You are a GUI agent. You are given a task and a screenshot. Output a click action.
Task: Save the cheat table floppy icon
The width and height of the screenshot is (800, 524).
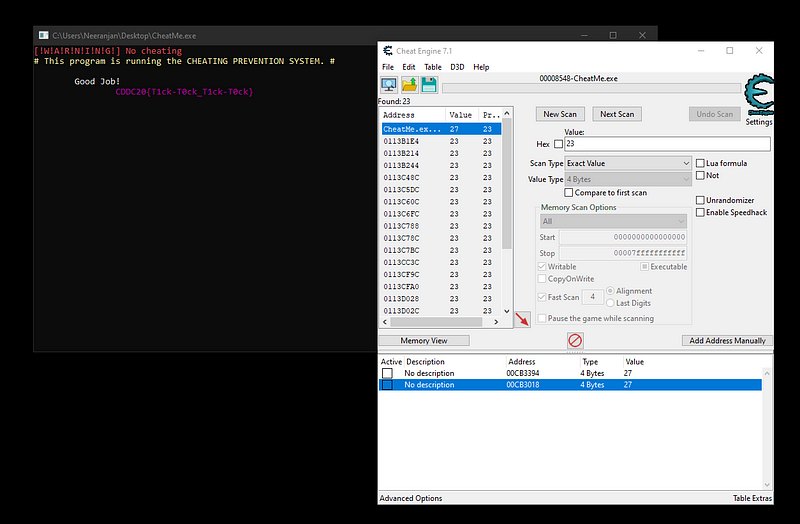pos(429,85)
